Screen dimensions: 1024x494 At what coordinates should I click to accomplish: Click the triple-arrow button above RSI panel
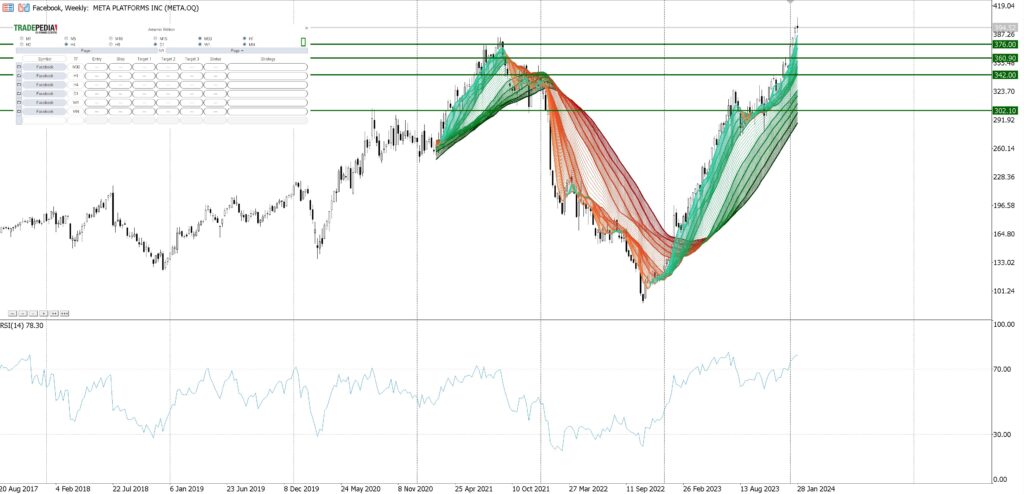[x=65, y=313]
